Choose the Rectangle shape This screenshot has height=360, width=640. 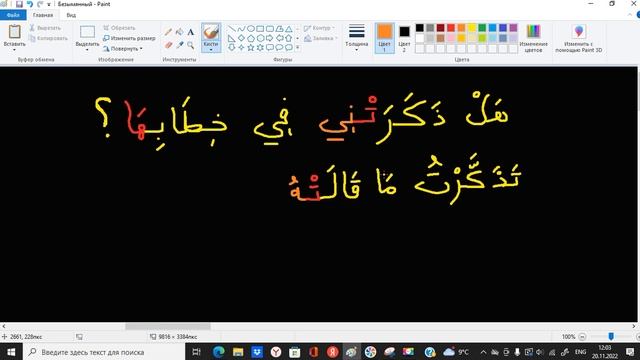260,29
